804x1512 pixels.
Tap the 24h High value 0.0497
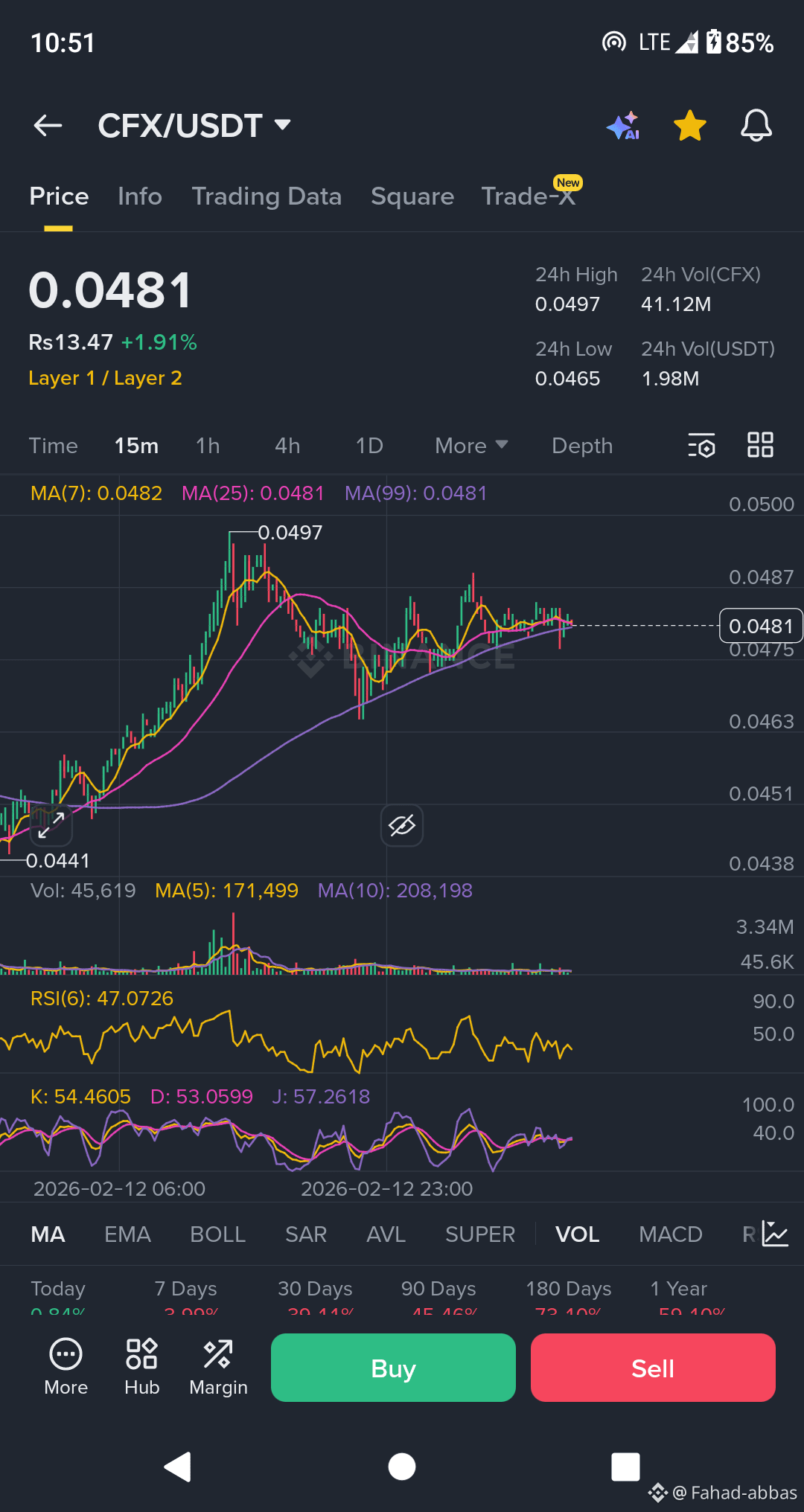pos(567,304)
